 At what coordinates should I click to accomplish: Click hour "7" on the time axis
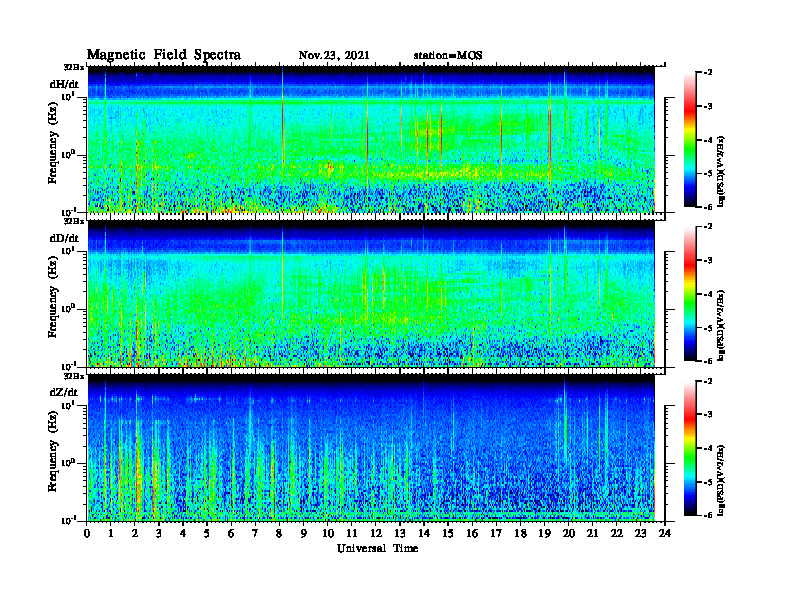255,534
